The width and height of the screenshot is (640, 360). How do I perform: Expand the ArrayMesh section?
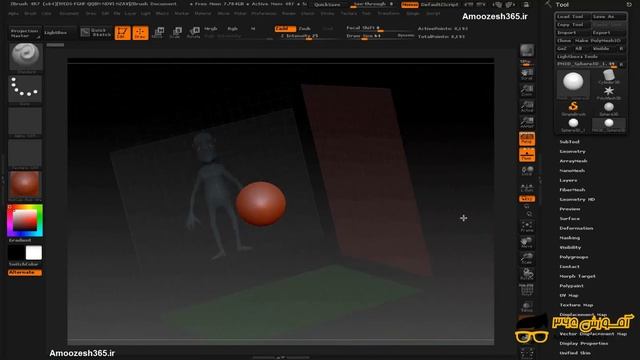pyautogui.click(x=573, y=161)
